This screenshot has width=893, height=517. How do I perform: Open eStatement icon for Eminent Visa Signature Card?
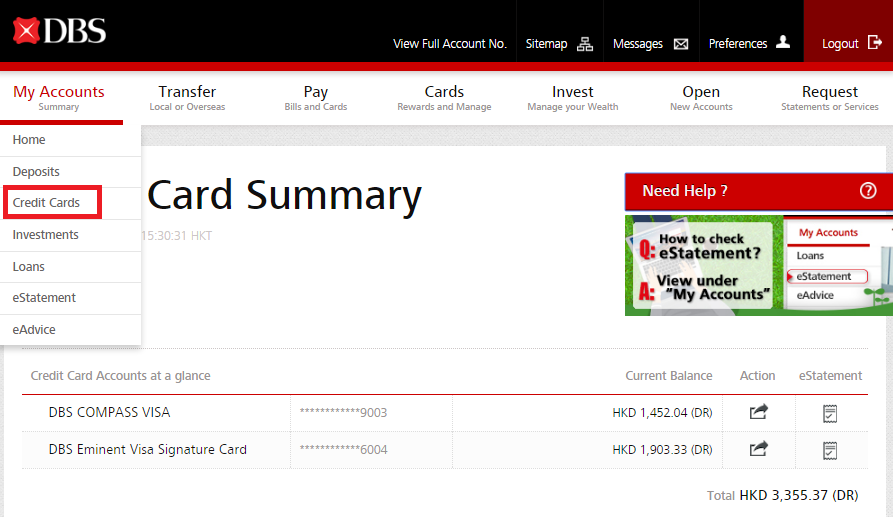[829, 450]
